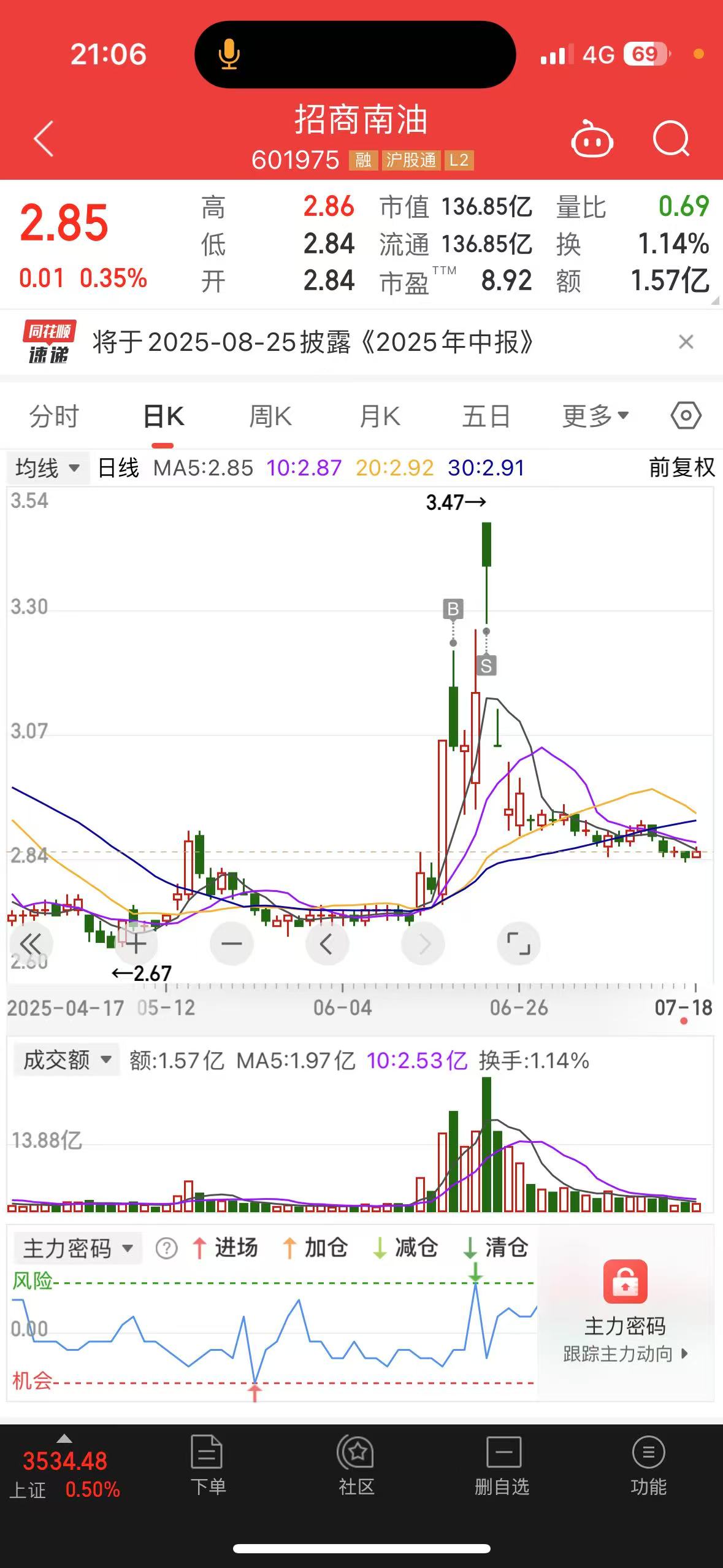This screenshot has width=723, height=1568.
Task: Zoom out the chart with minus button
Action: 232,943
